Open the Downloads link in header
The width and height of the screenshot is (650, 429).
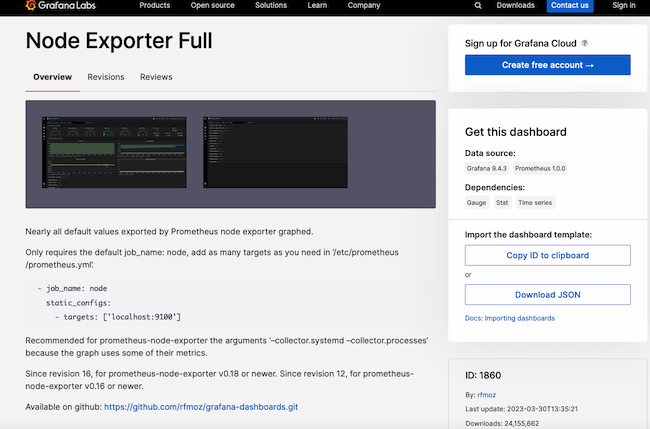[x=515, y=6]
